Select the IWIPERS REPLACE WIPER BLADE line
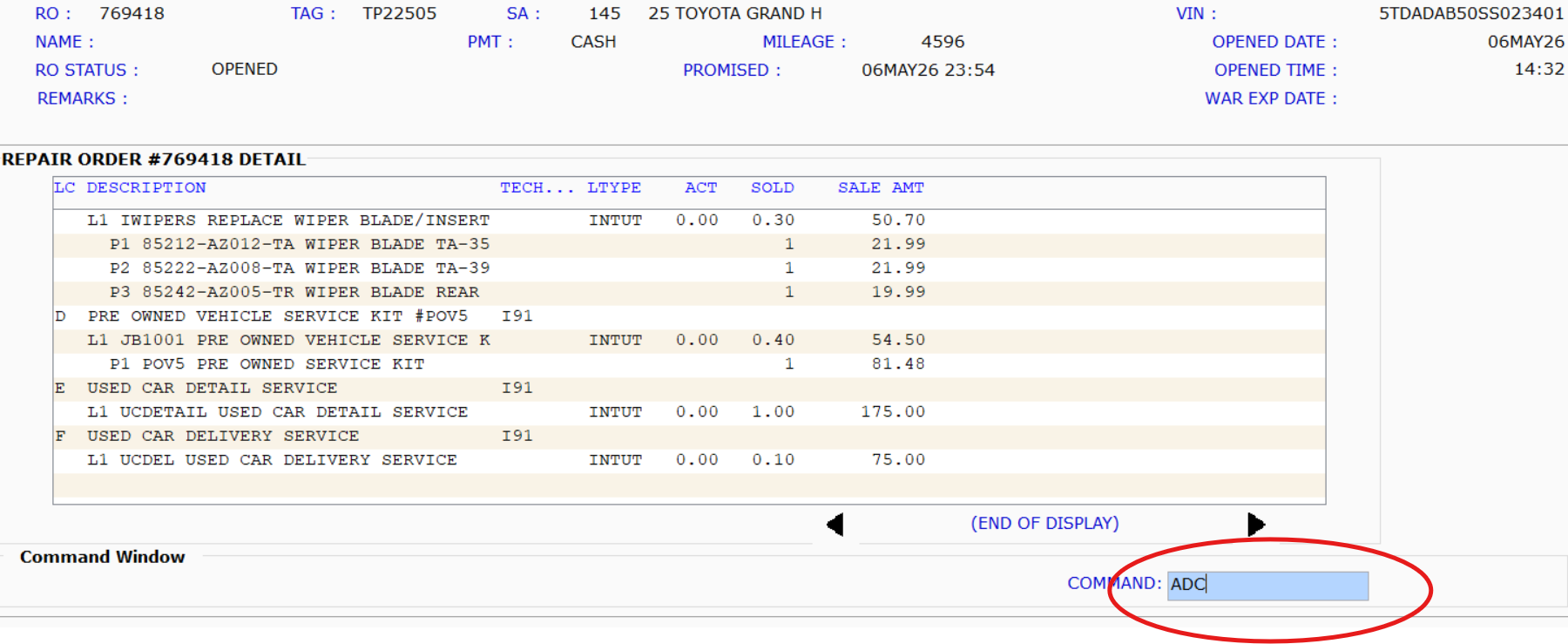The height and width of the screenshot is (644, 1568). [689, 220]
